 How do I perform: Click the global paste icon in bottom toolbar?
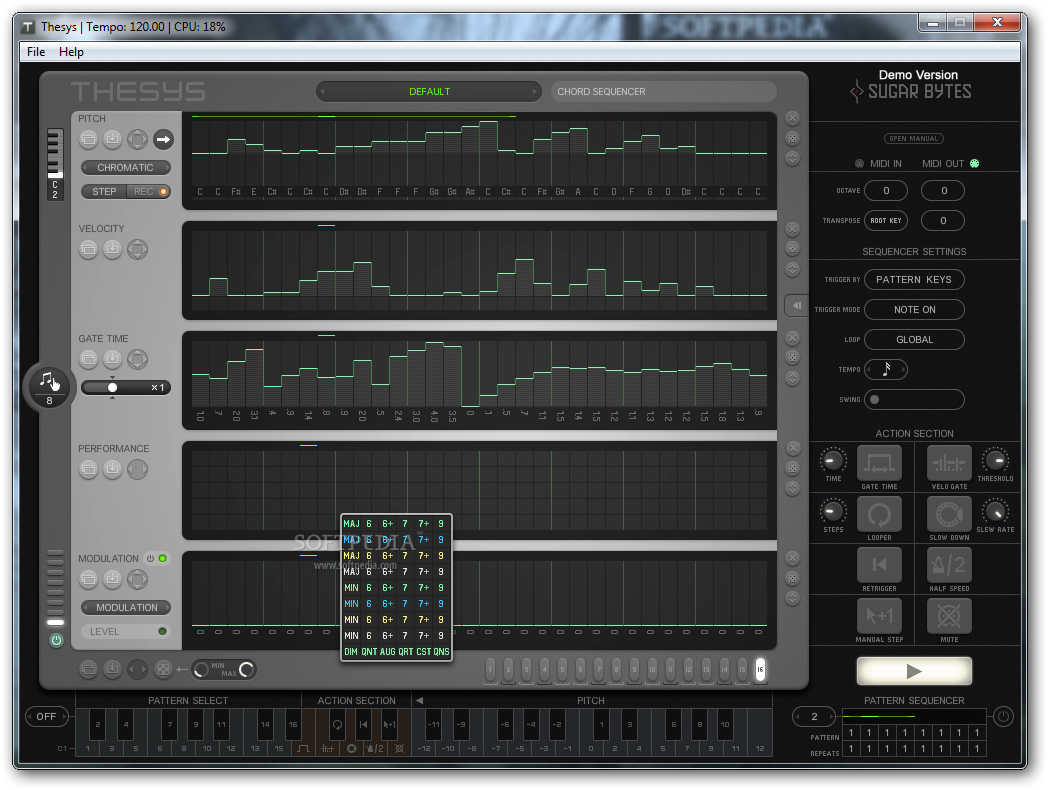pos(112,669)
